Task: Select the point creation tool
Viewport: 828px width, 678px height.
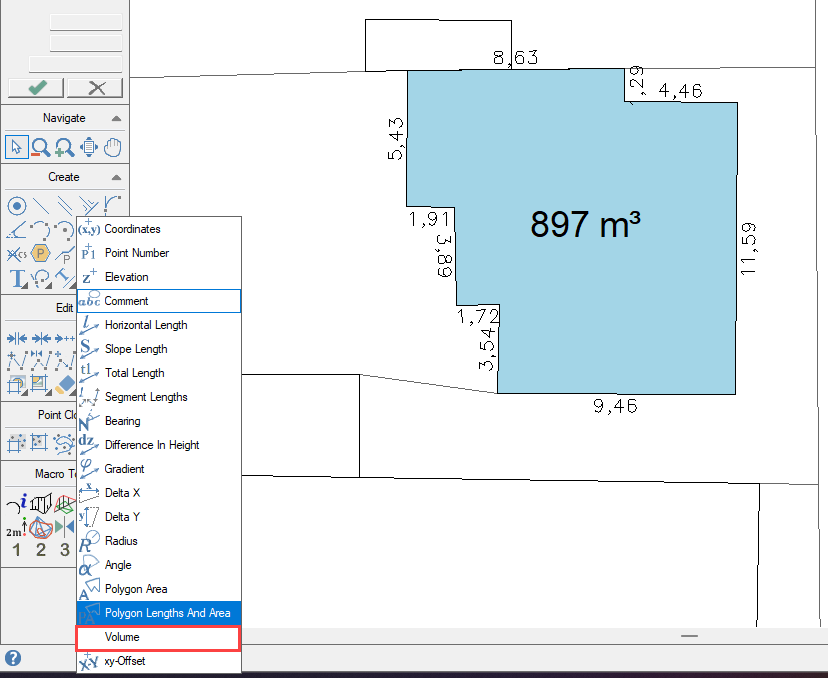Action: point(16,206)
